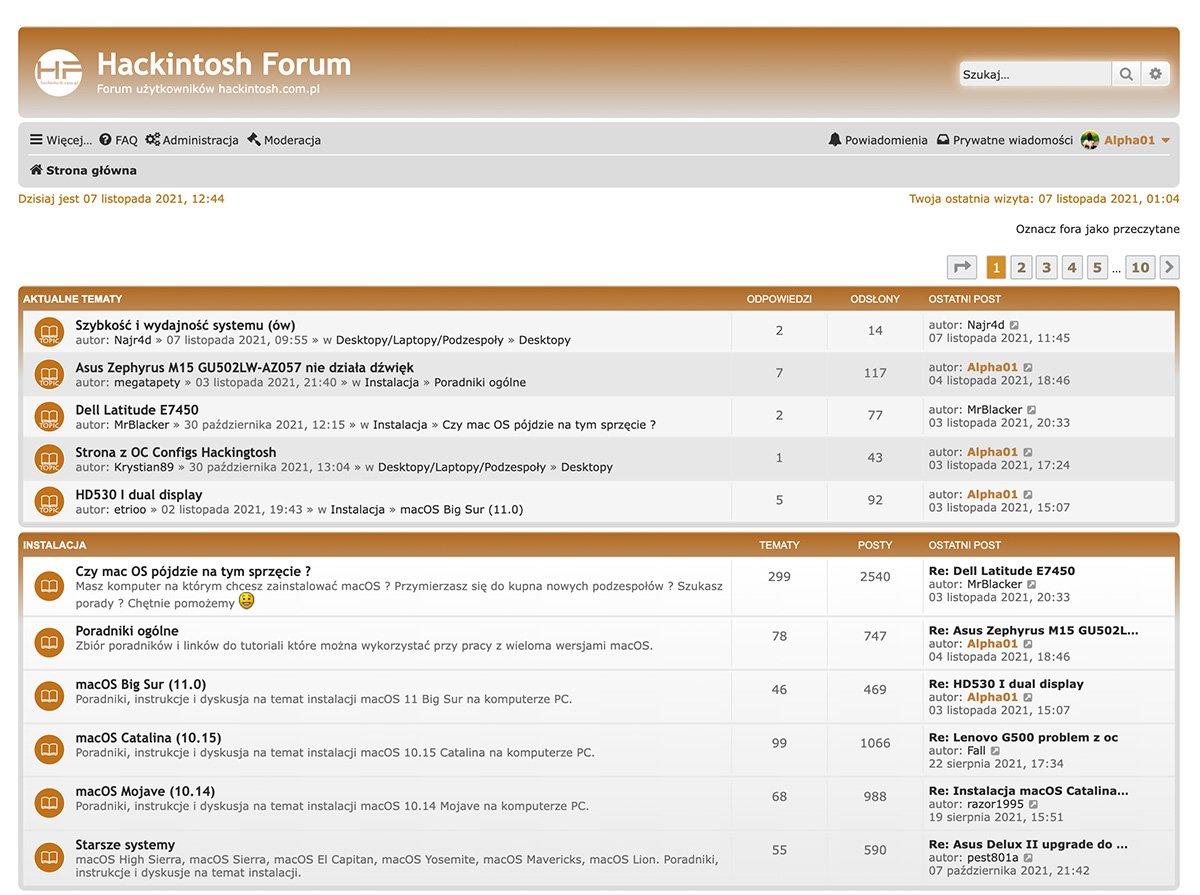Open the Instalacja category header
The image size is (1200, 895).
[x=55, y=545]
